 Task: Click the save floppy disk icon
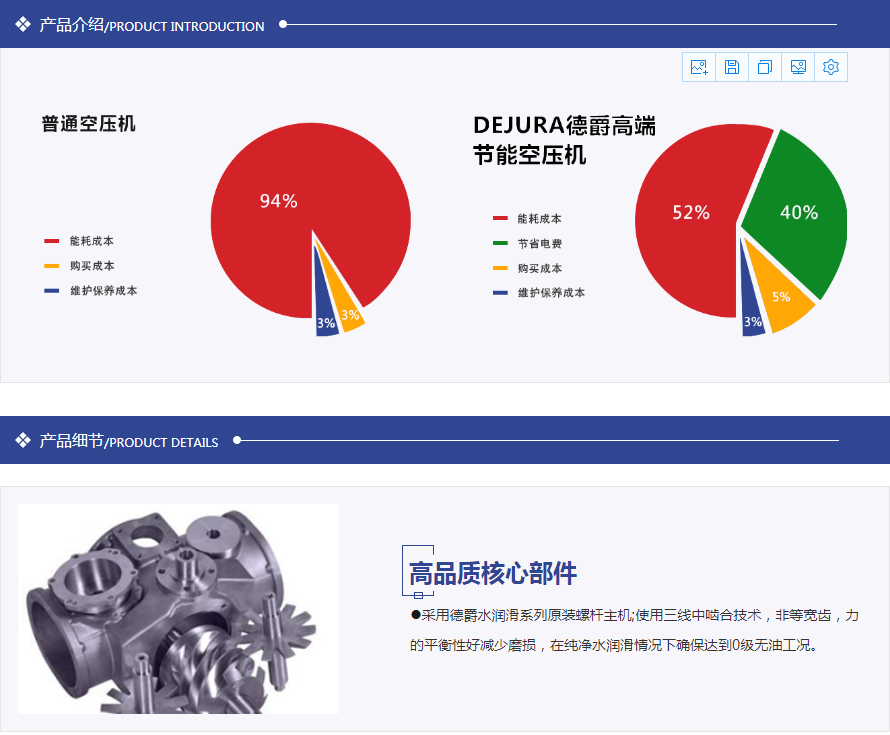coord(732,67)
